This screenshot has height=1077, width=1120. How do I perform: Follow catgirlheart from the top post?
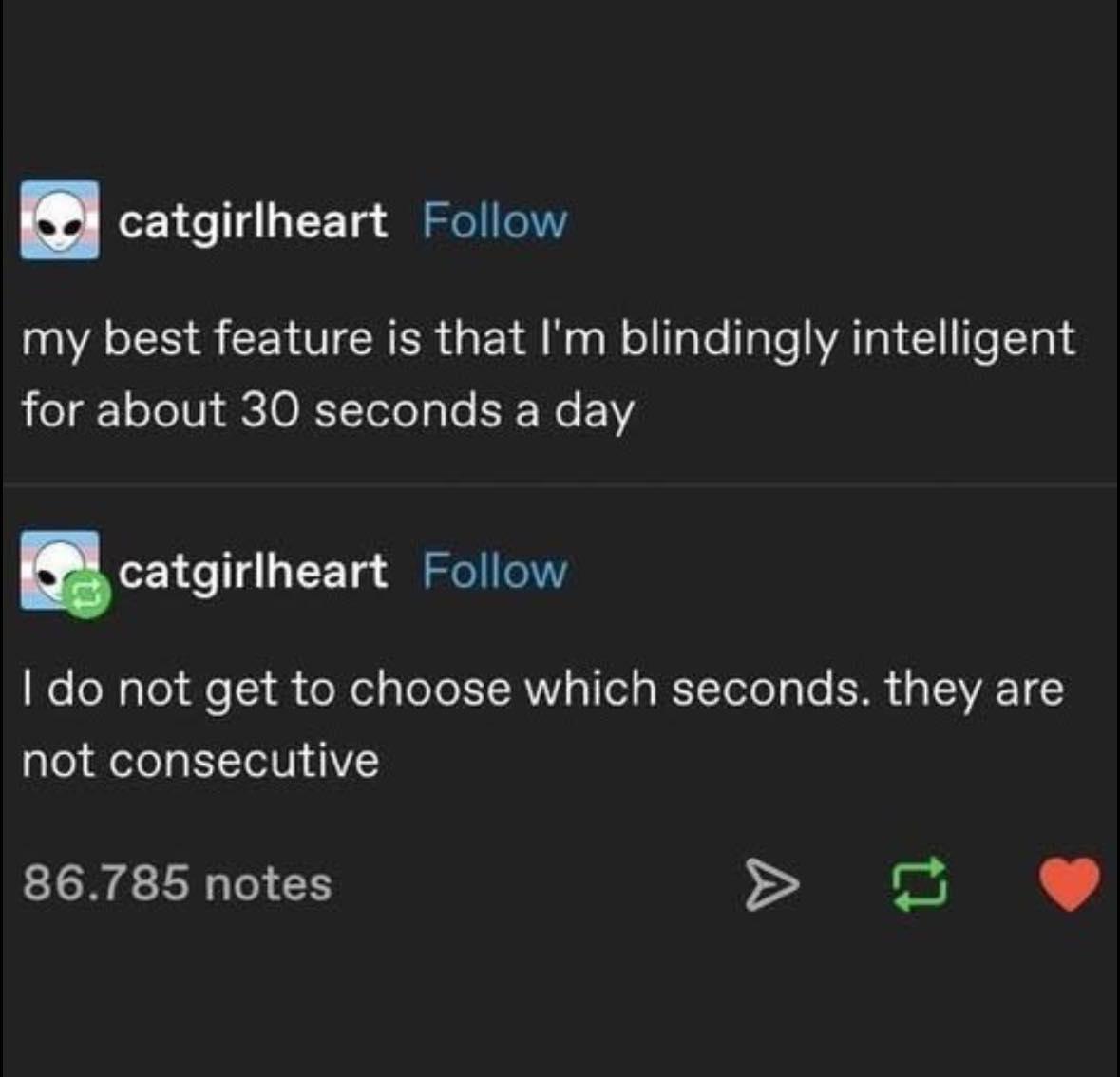click(494, 220)
